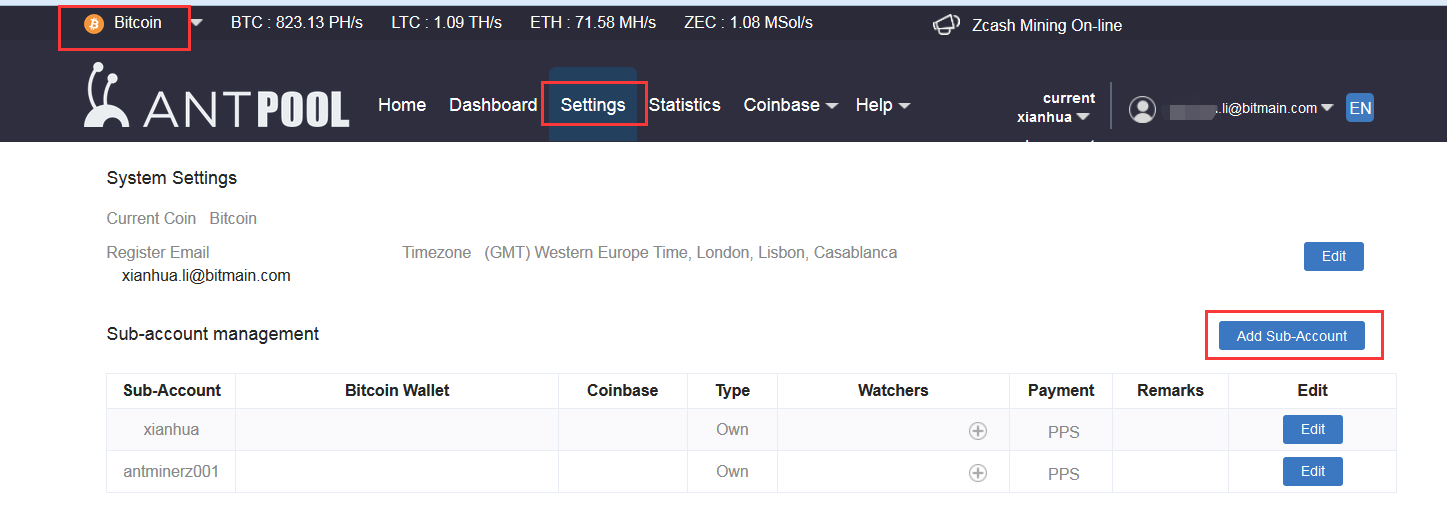
Task: Click the AntPool logo
Action: coord(216,98)
